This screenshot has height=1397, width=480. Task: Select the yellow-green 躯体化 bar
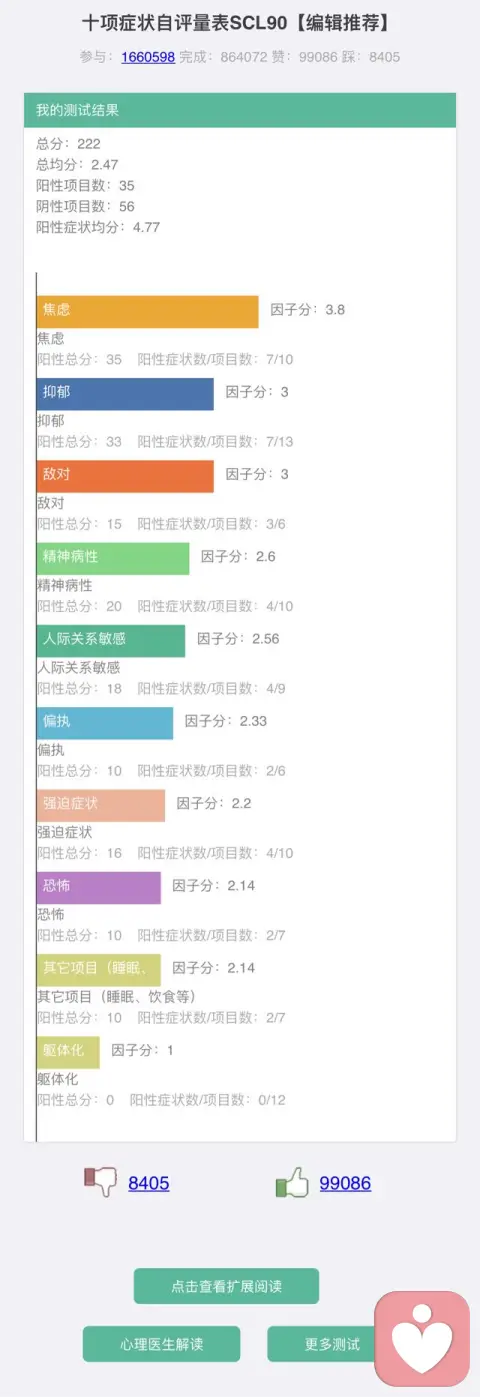pyautogui.click(x=68, y=1051)
